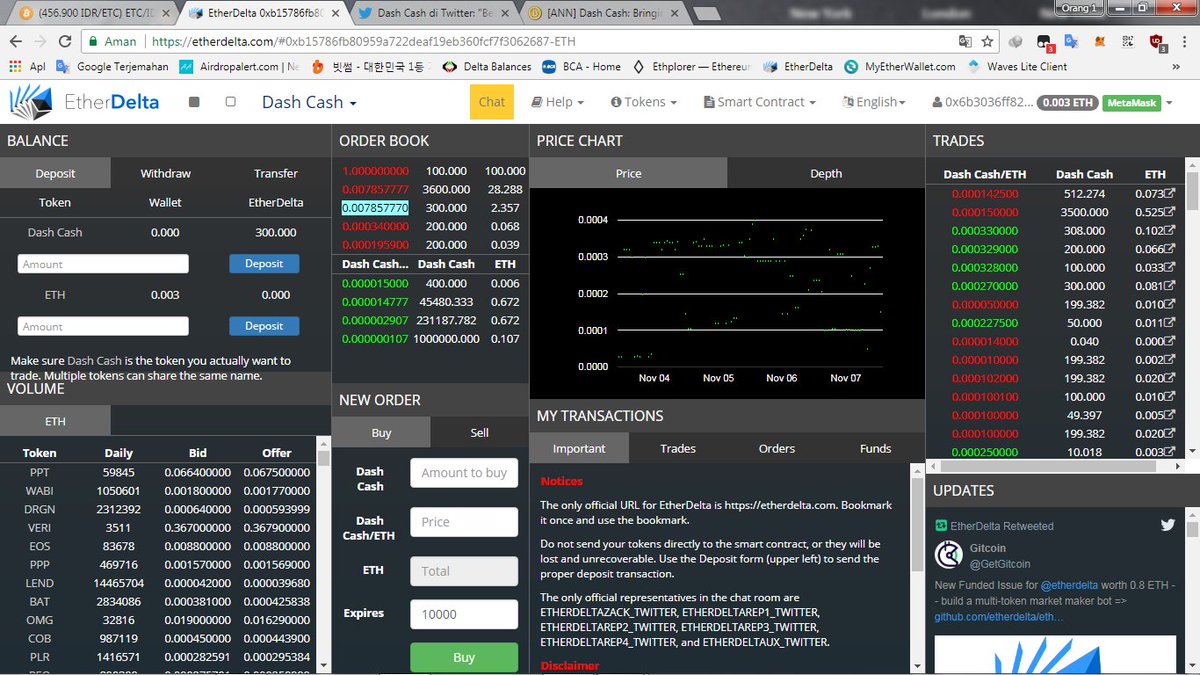Viewport: 1200px width, 675px height.
Task: Select the Sell tab in New Order
Action: click(x=480, y=432)
